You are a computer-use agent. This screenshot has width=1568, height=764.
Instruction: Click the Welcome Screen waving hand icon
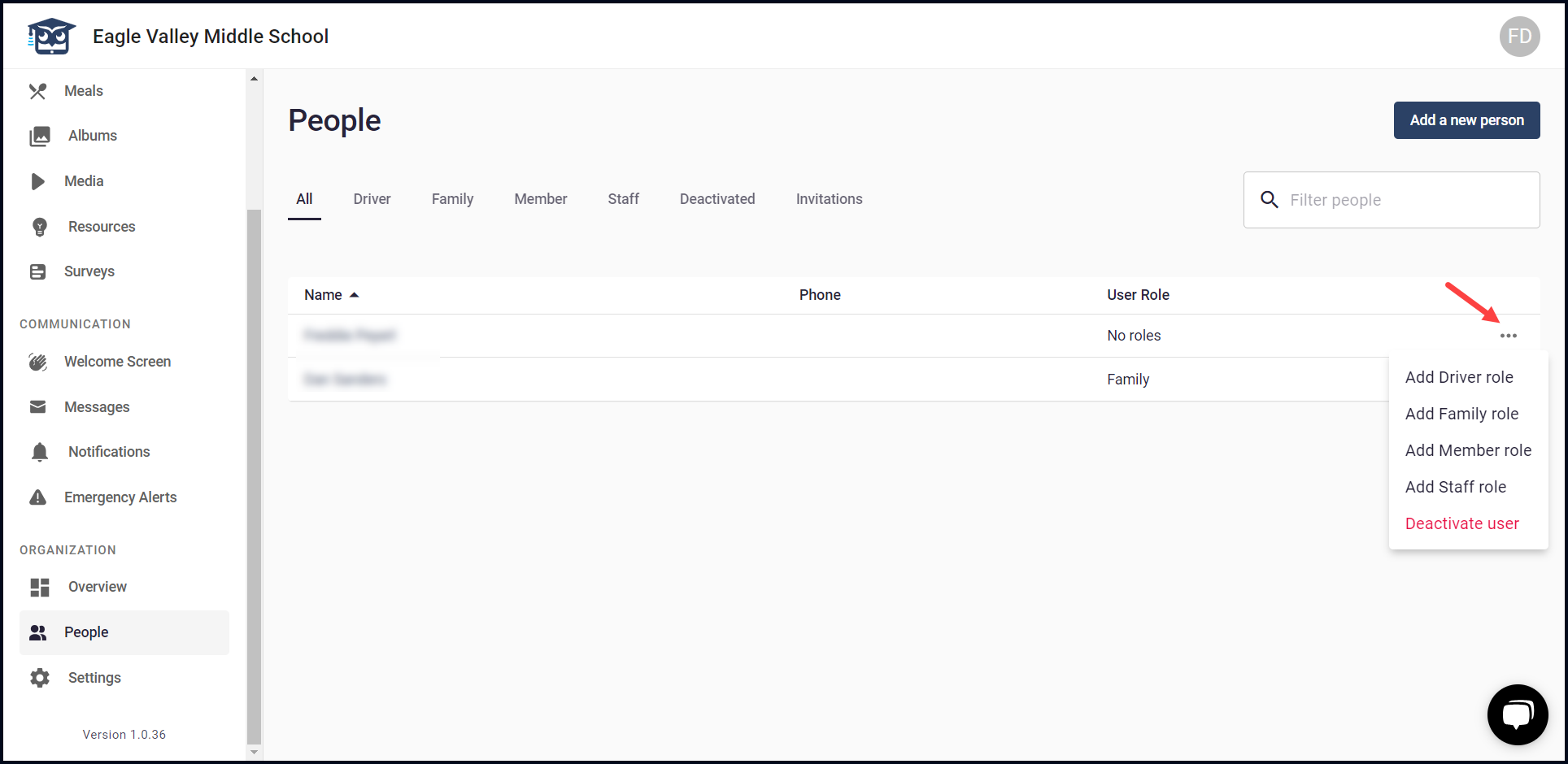click(37, 362)
